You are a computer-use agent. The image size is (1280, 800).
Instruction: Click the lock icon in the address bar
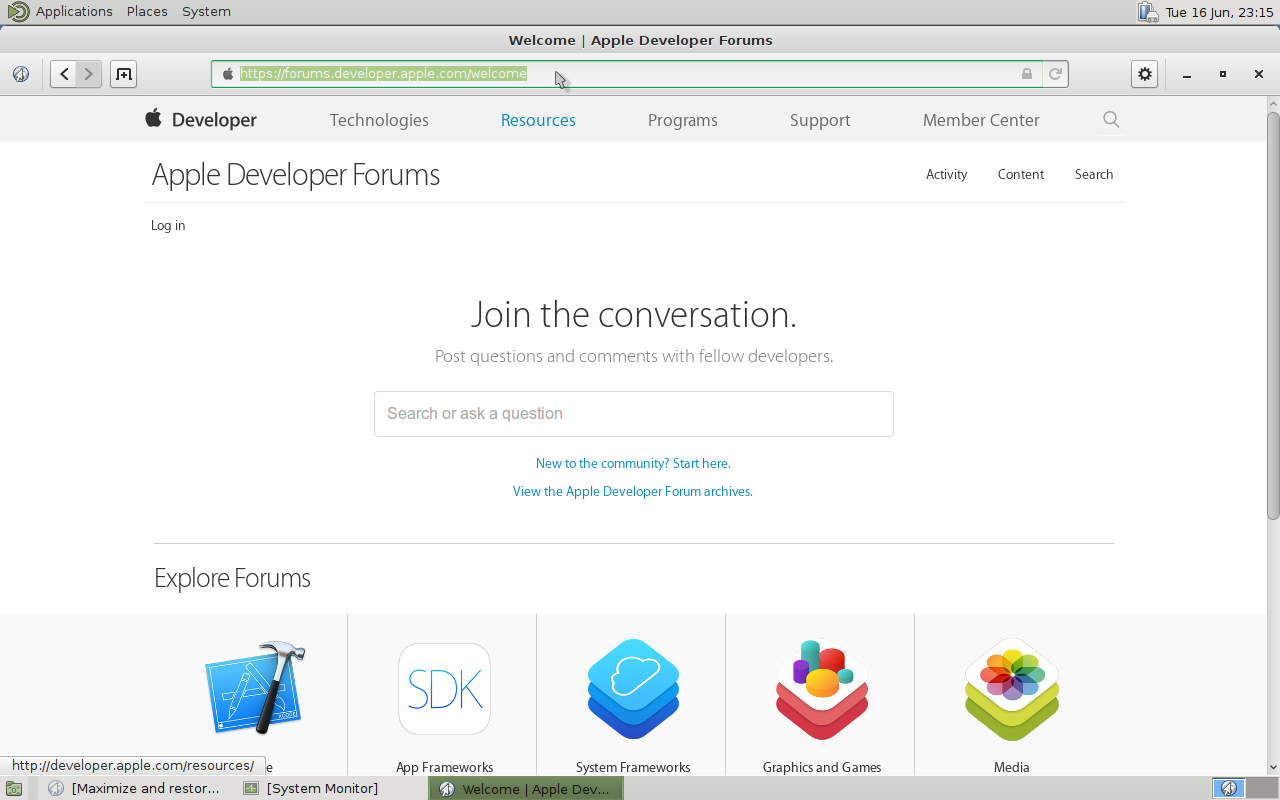click(x=1027, y=74)
